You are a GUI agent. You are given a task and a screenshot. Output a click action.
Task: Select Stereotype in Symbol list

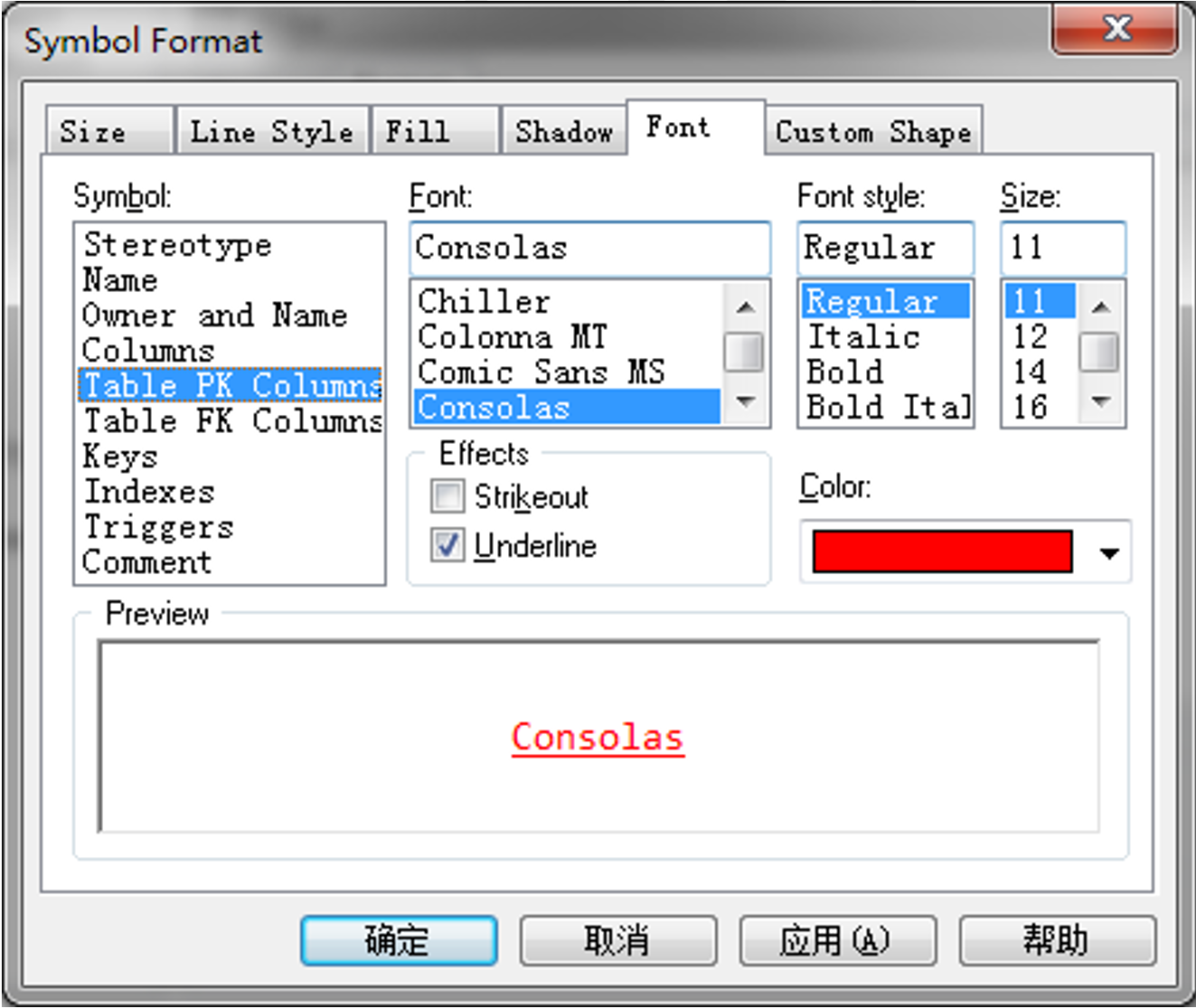point(230,245)
